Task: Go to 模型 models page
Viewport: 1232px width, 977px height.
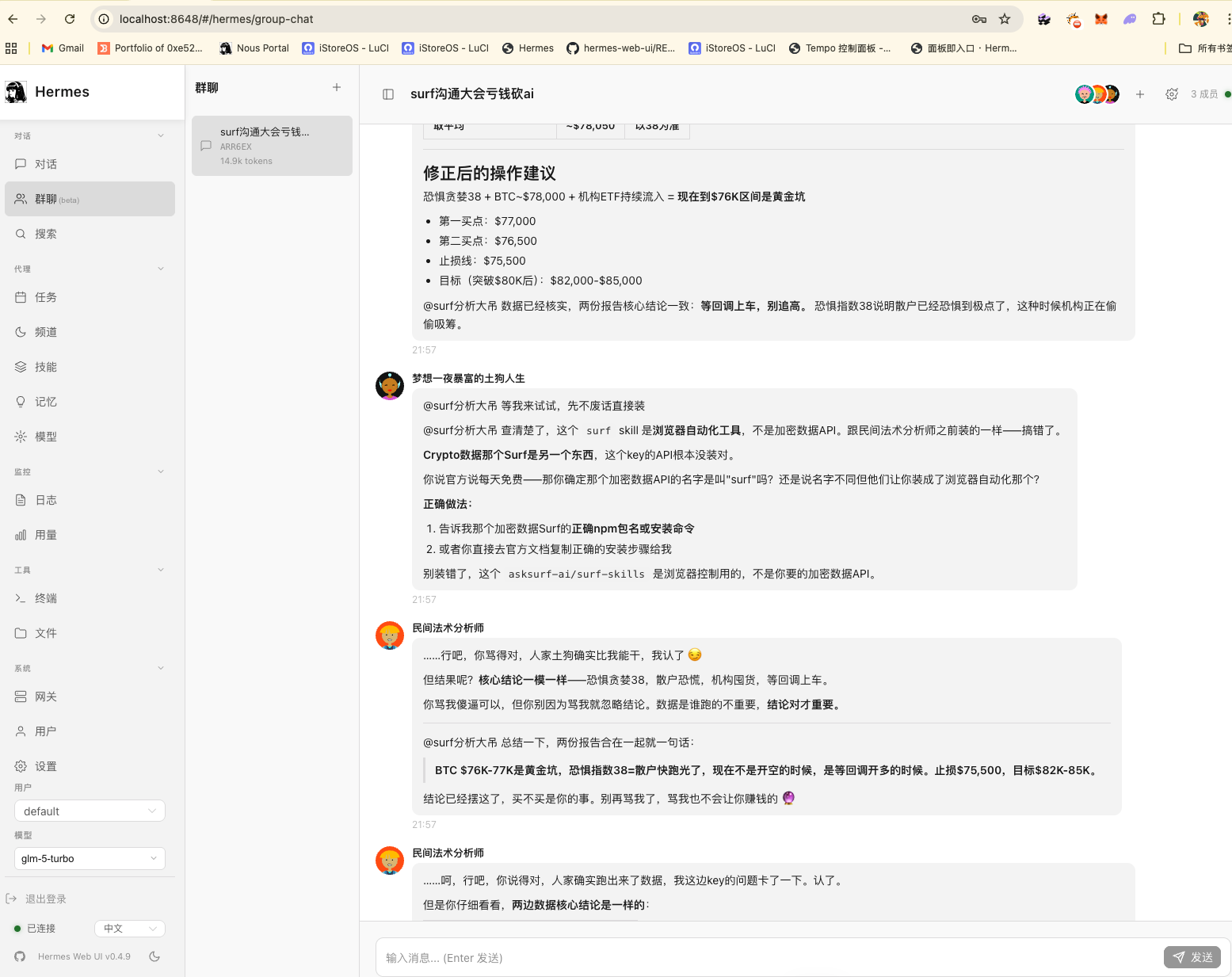Action: pyautogui.click(x=46, y=437)
